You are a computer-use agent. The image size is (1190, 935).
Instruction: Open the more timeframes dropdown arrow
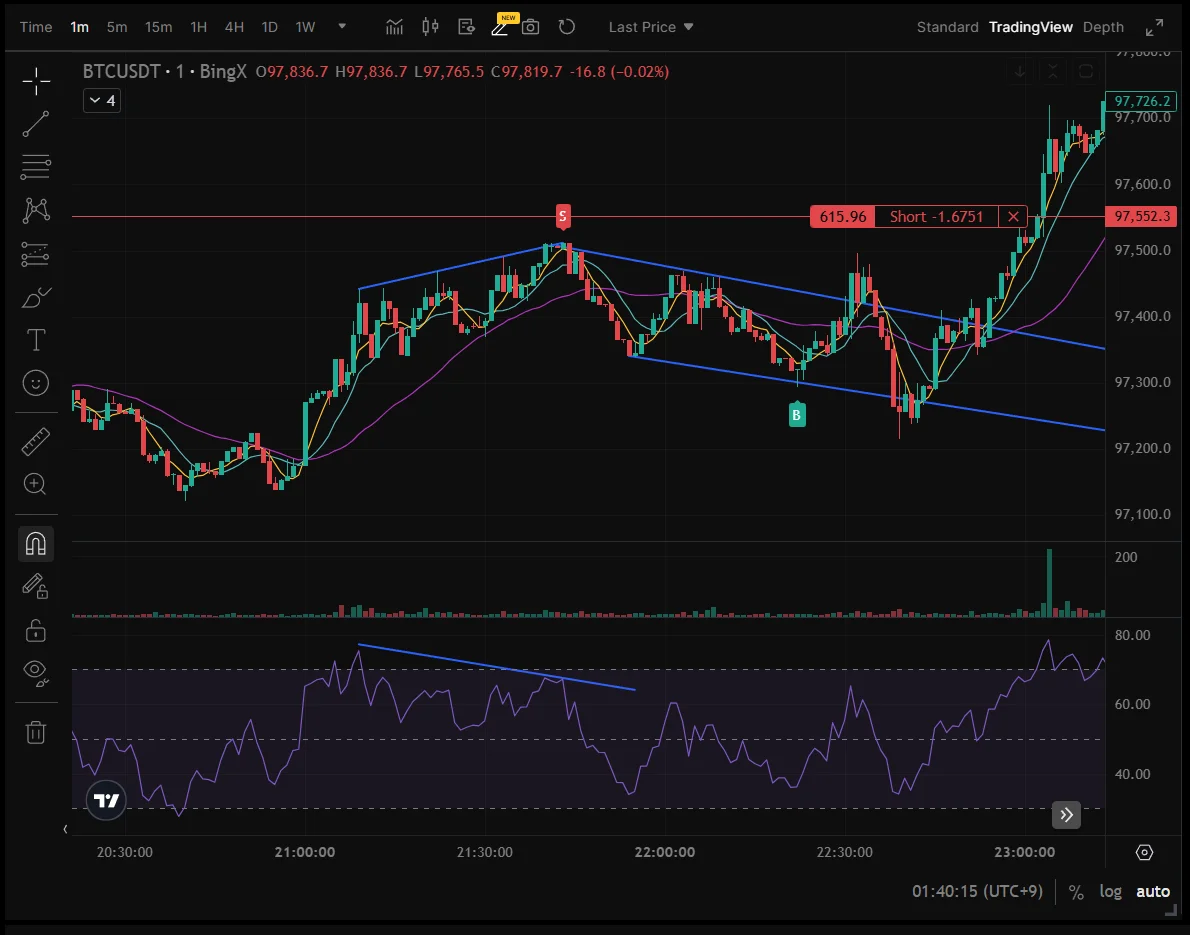[342, 27]
